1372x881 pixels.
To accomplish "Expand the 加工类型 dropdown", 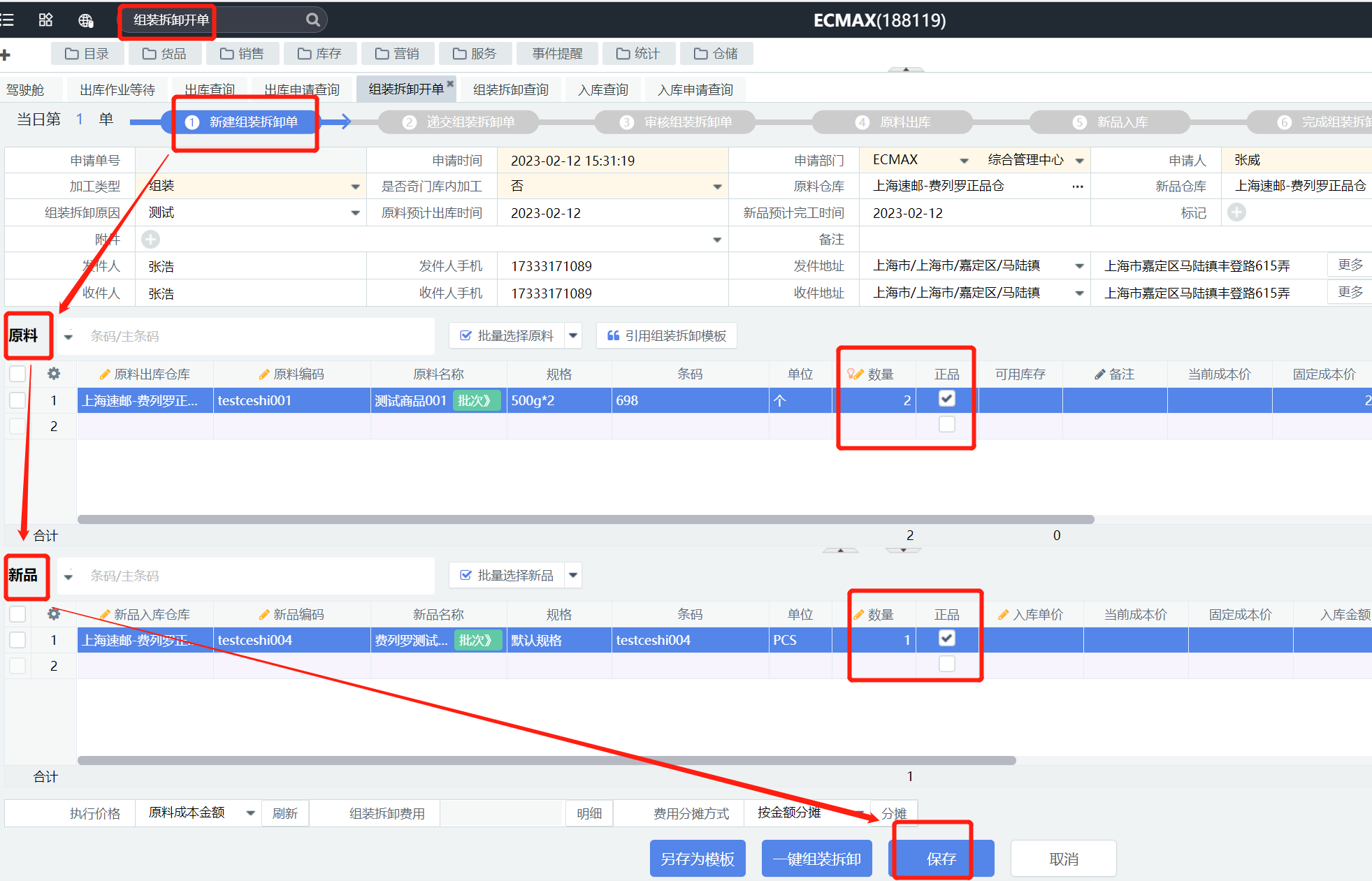I will (355, 187).
